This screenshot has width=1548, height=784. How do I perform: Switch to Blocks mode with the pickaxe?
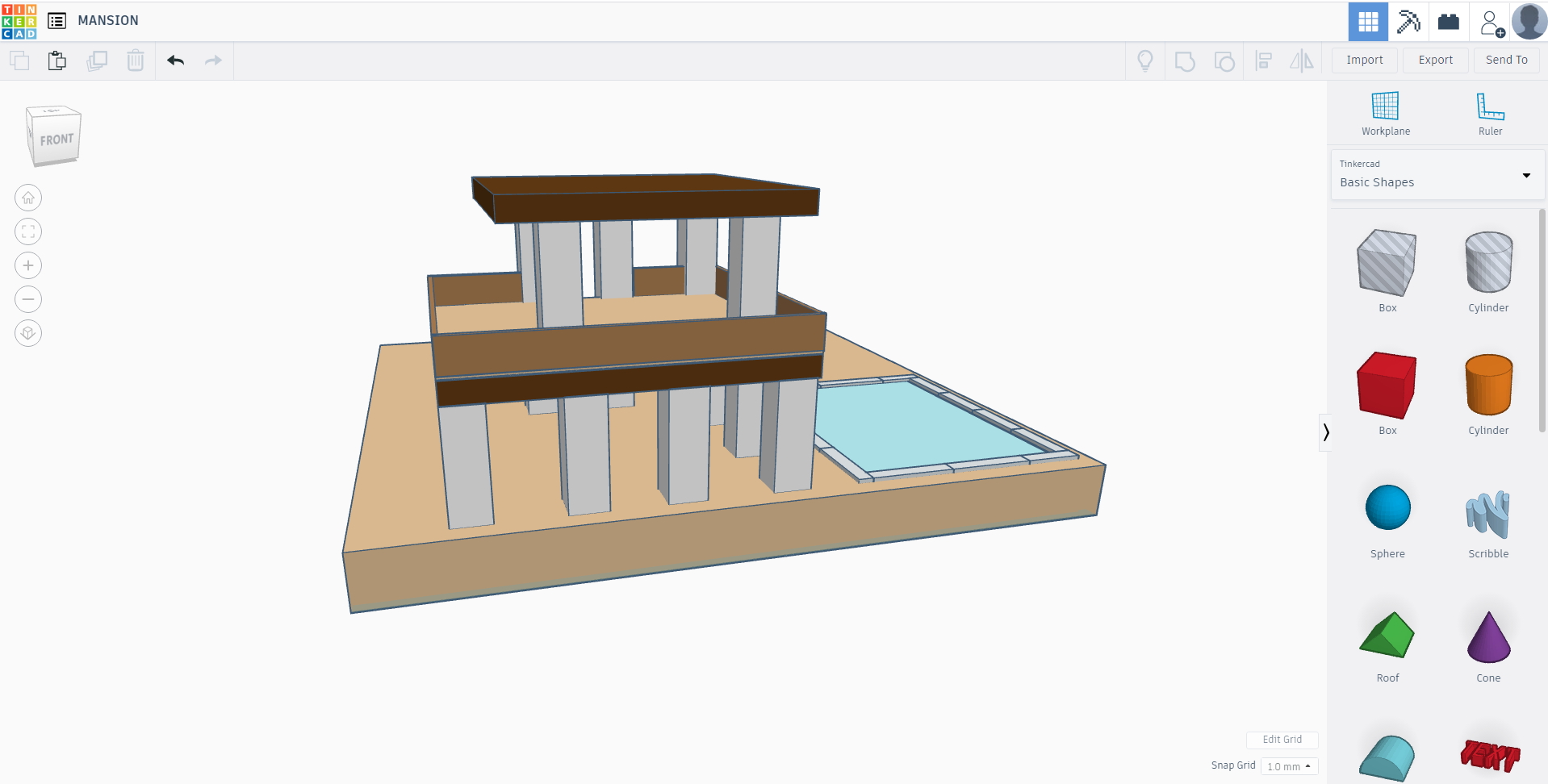tap(1408, 21)
